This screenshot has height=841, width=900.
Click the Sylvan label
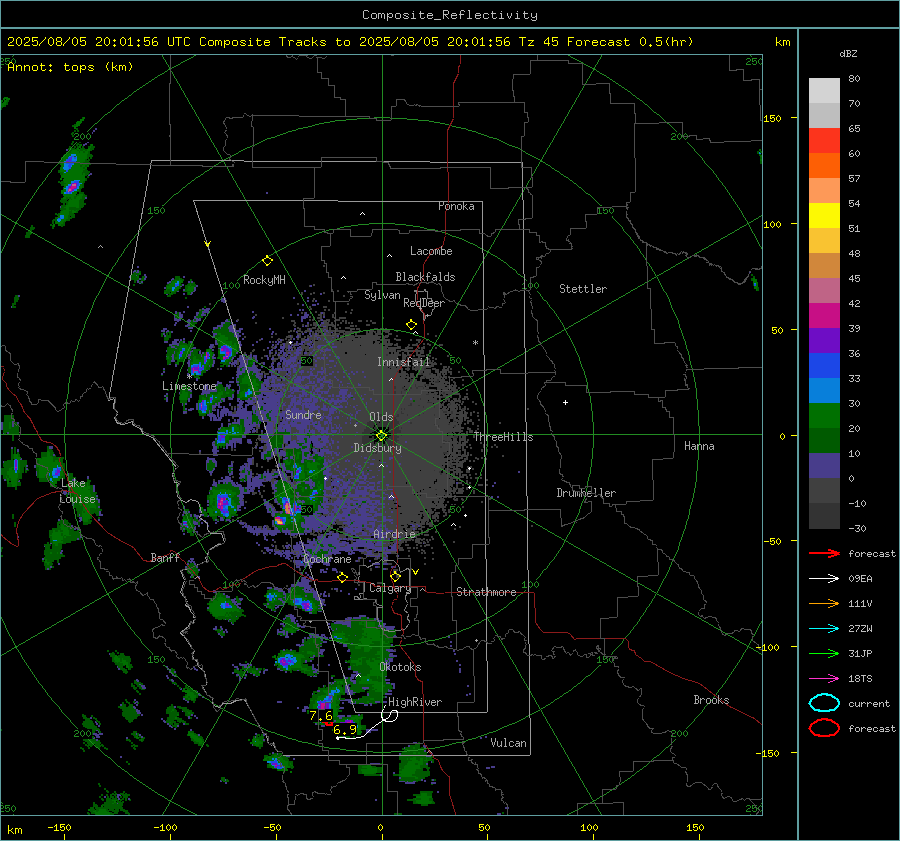(382, 295)
